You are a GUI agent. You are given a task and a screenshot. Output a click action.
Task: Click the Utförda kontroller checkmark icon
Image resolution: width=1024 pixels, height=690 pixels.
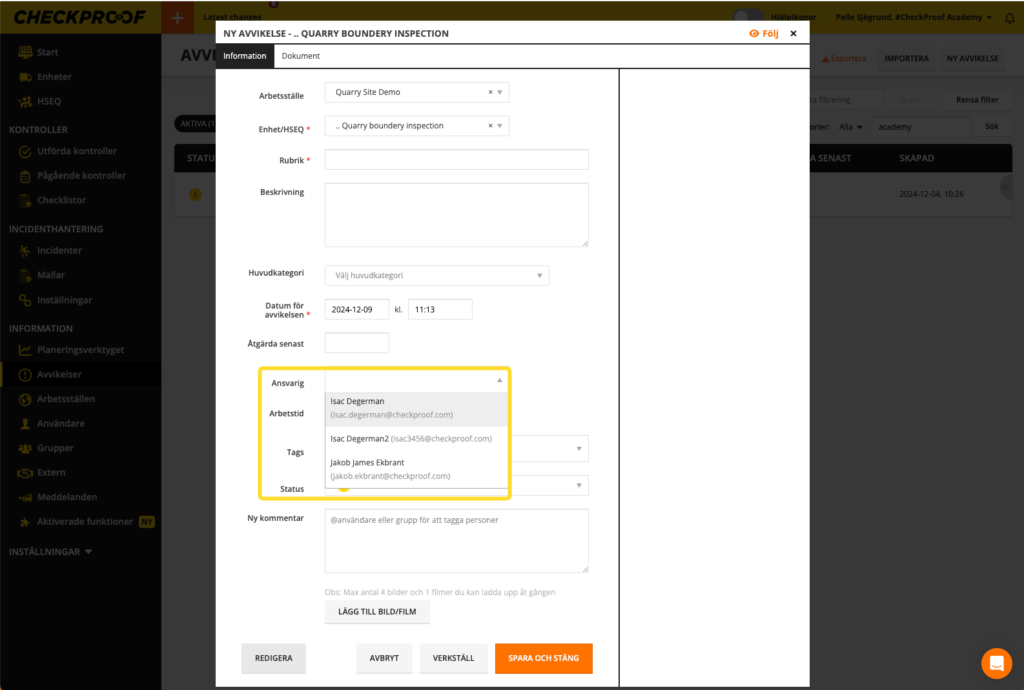[x=25, y=151]
